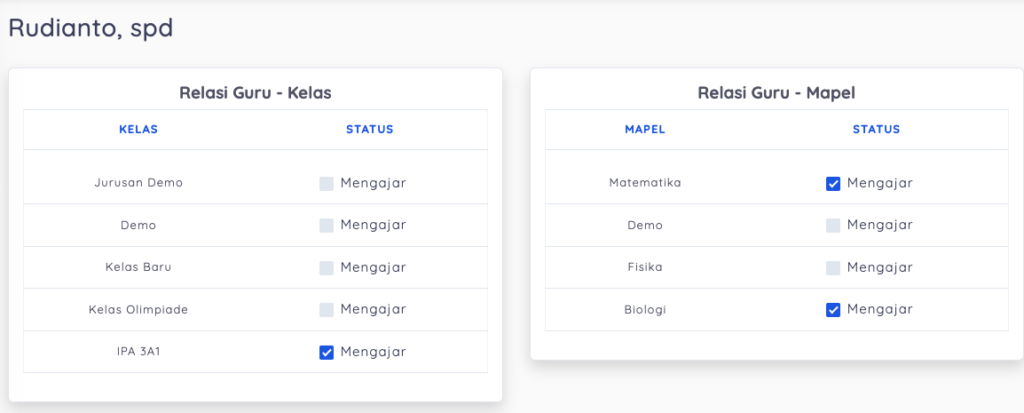This screenshot has height=413, width=1024.
Task: Check Mengajar for Demo class row
Action: point(327,225)
